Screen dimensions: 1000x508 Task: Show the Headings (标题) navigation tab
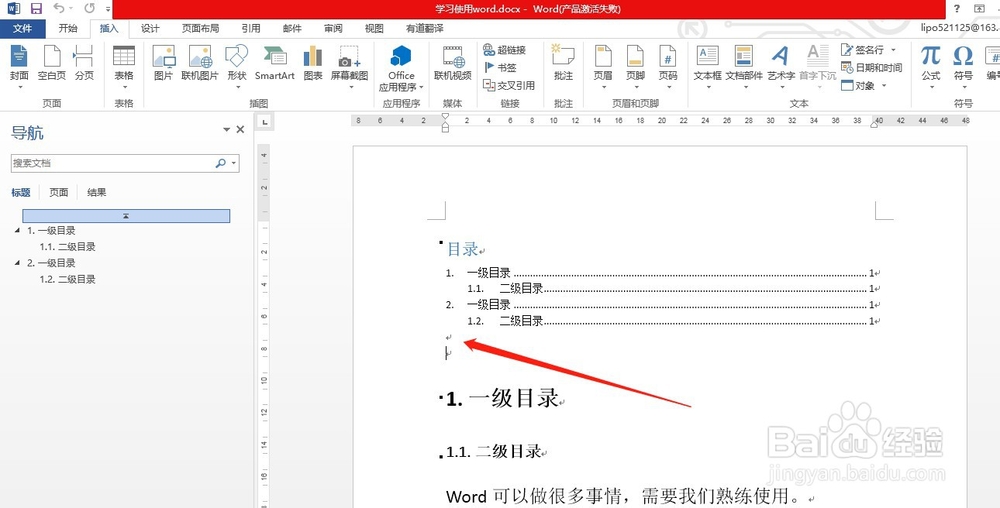[x=21, y=192]
